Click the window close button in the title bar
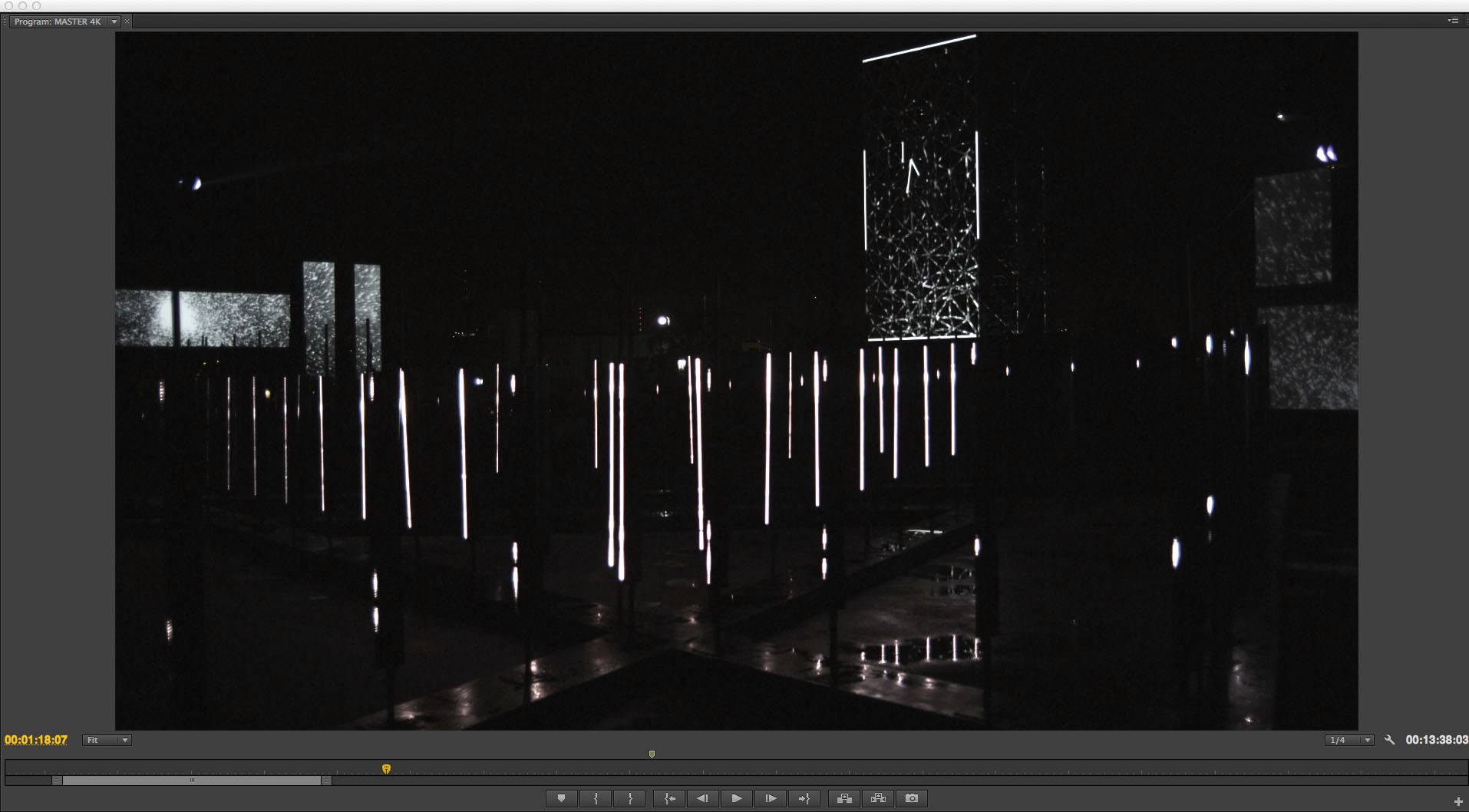1469x812 pixels. pos(9,5)
